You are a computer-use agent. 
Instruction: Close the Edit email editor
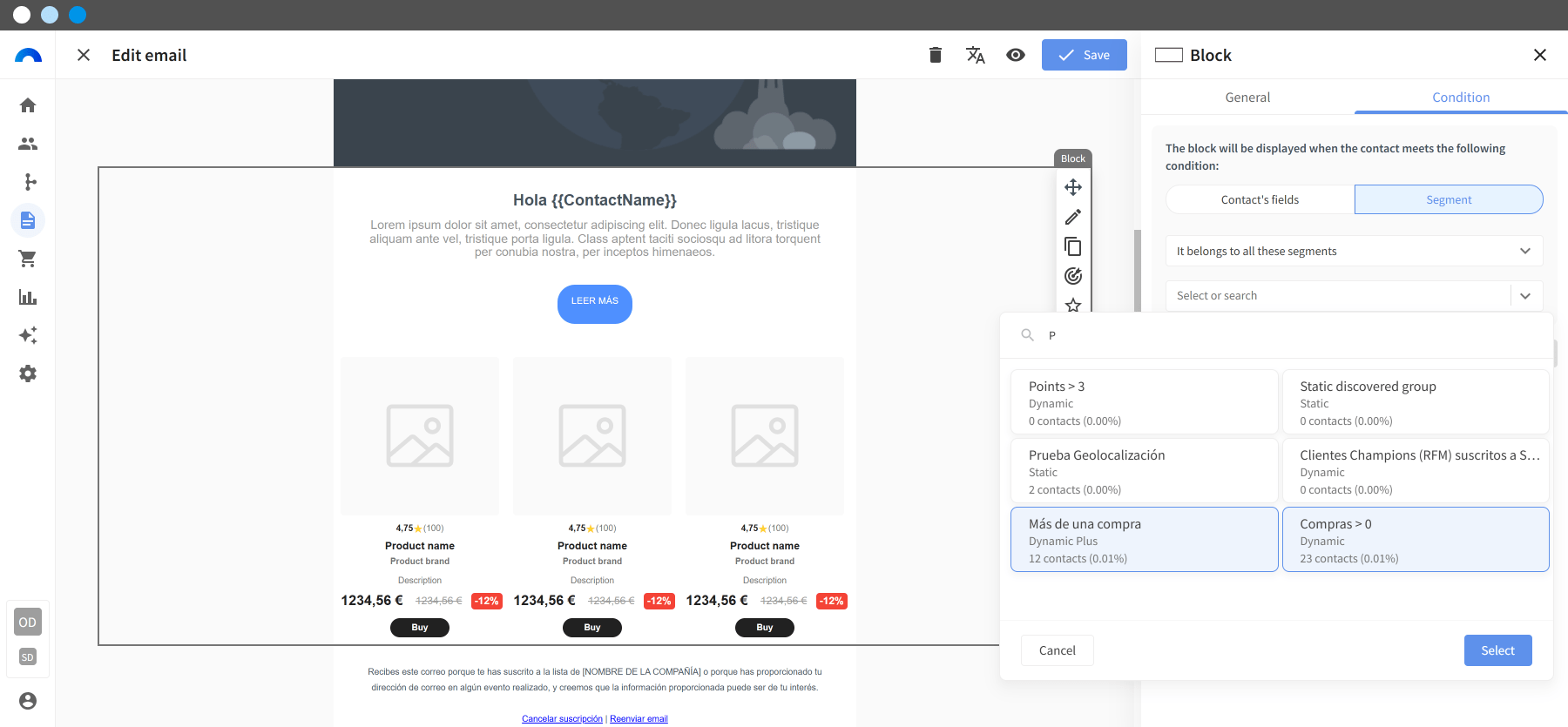pyautogui.click(x=84, y=55)
